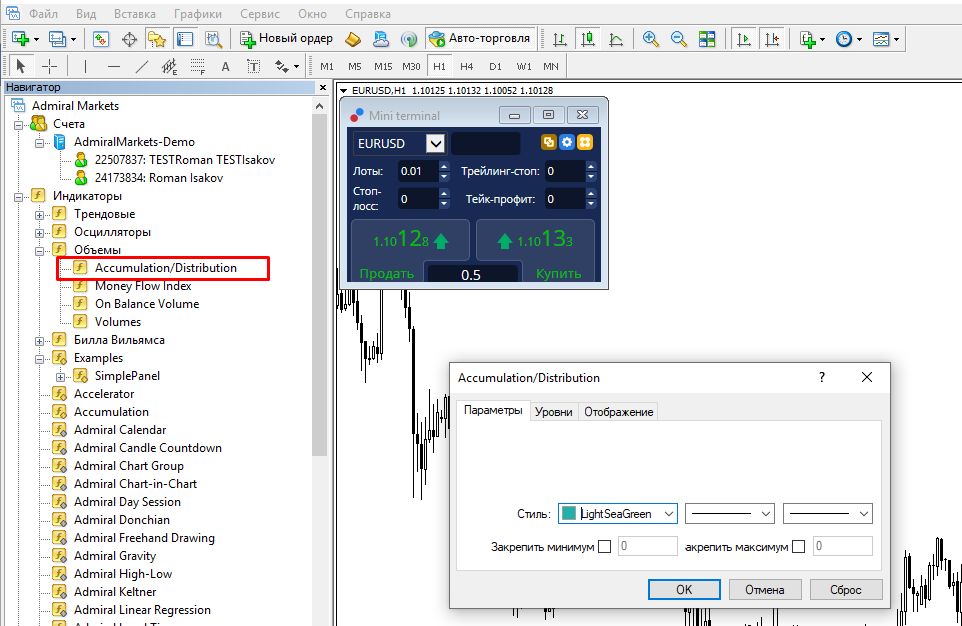The height and width of the screenshot is (626, 962).
Task: Open the EURUSD symbol dropdown
Action: coord(435,143)
